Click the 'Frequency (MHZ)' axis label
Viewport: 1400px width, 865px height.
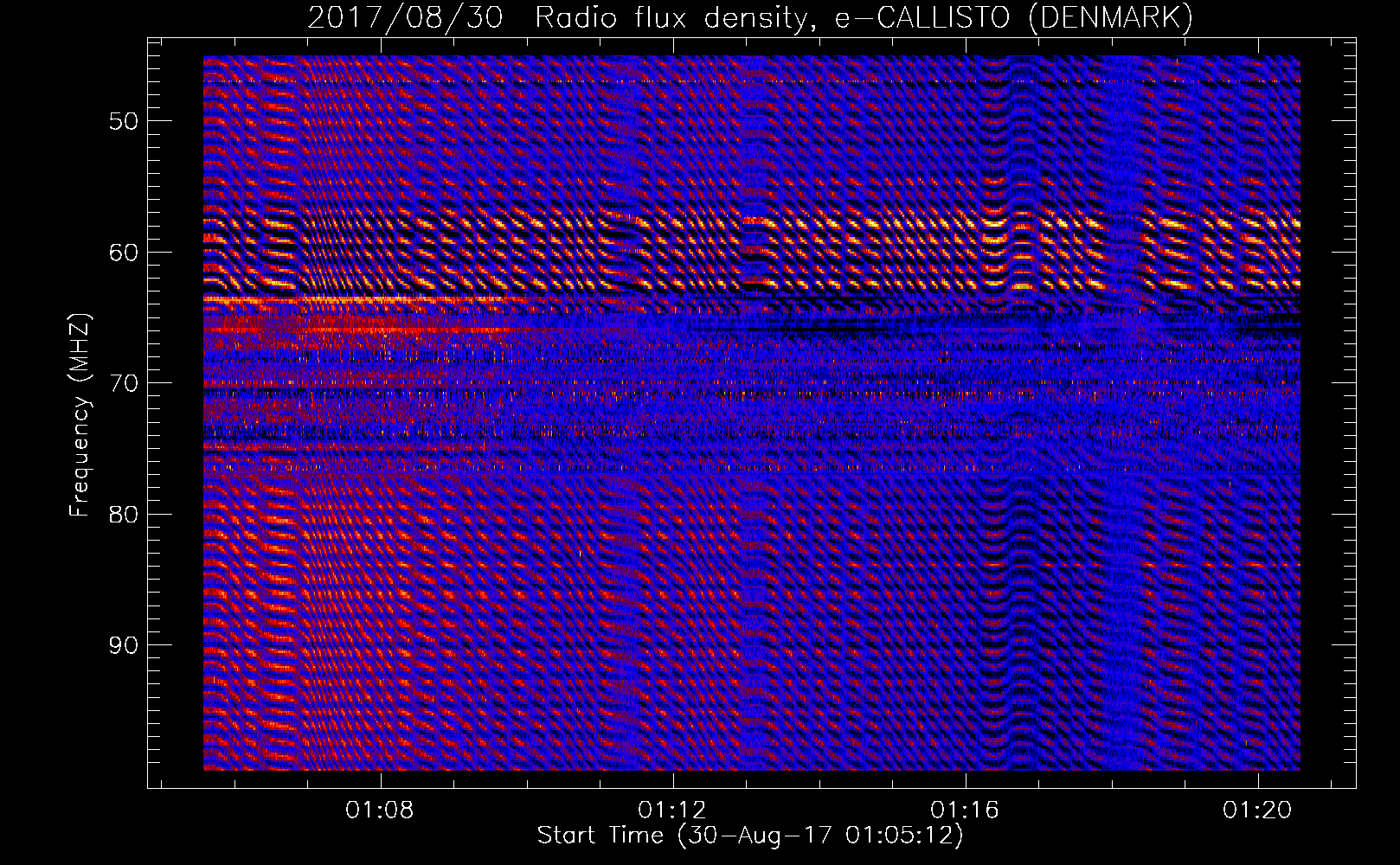coord(80,415)
